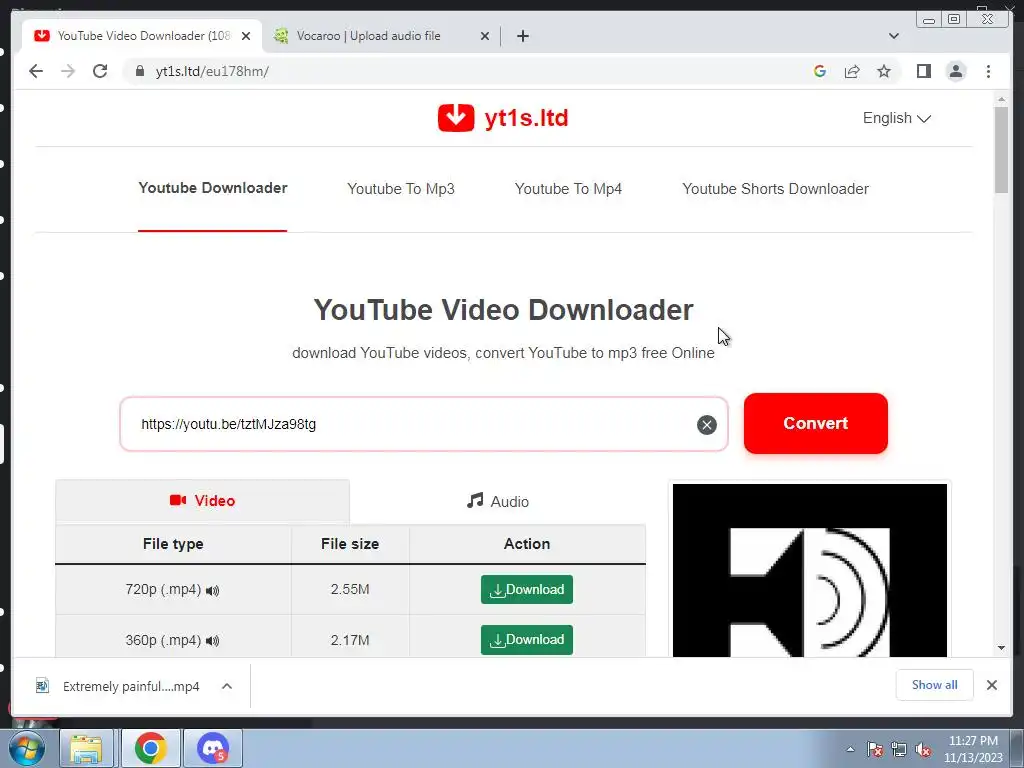
Task: Click the Action Center flag icon
Action: (874, 750)
